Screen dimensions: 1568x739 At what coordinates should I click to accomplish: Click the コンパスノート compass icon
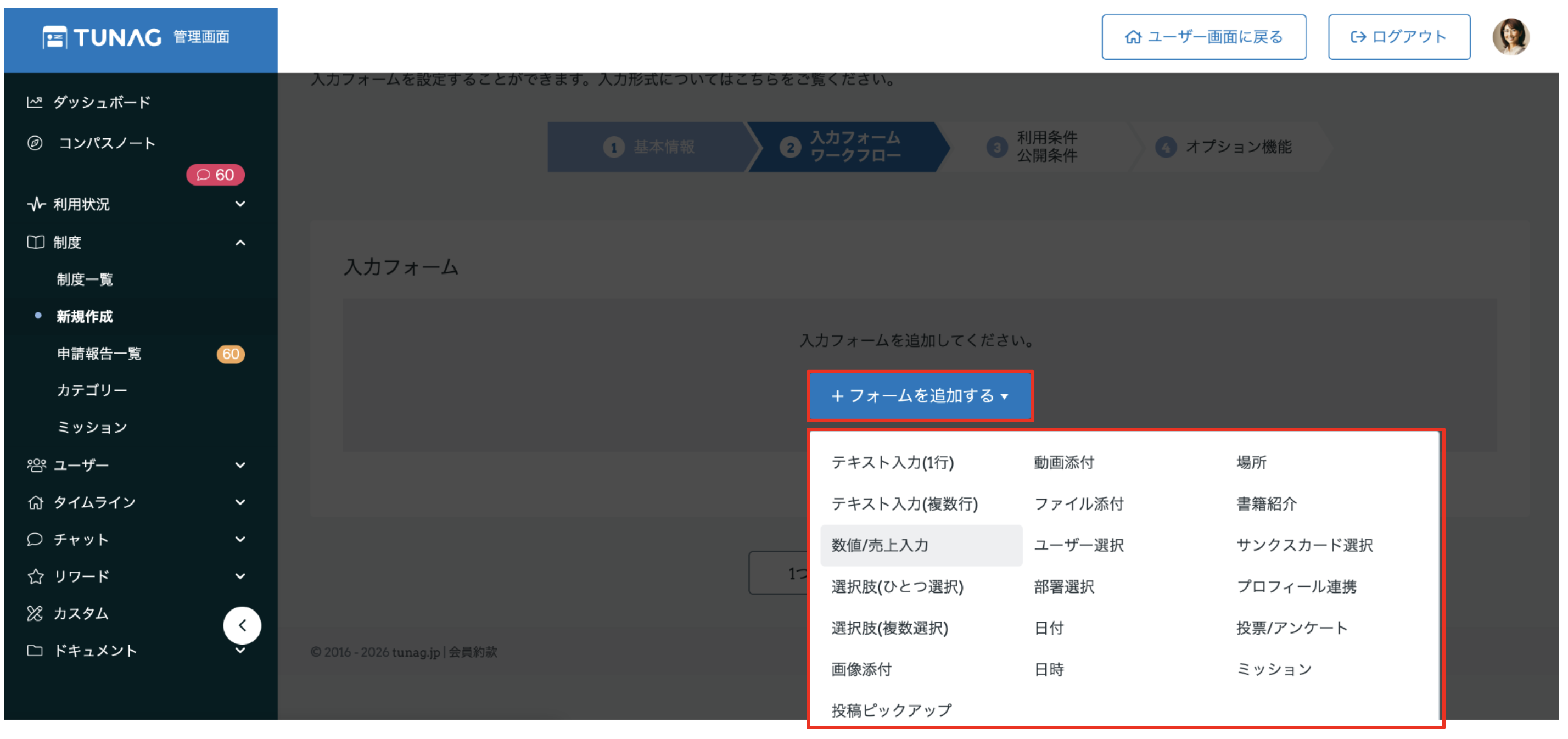35,143
